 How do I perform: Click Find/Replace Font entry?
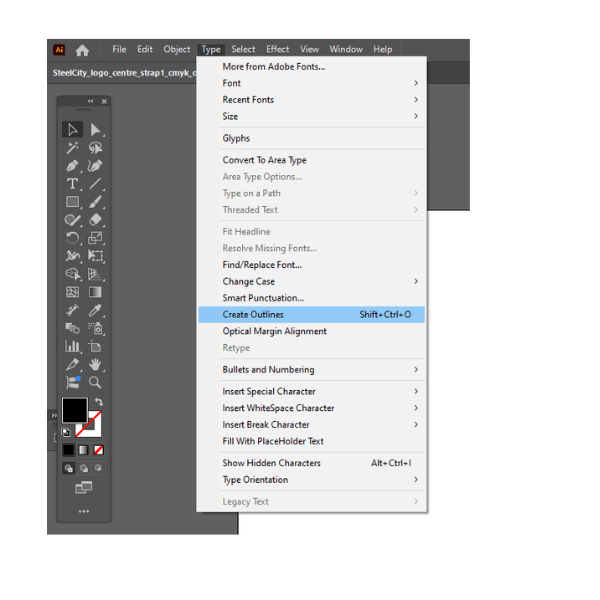click(x=311, y=265)
